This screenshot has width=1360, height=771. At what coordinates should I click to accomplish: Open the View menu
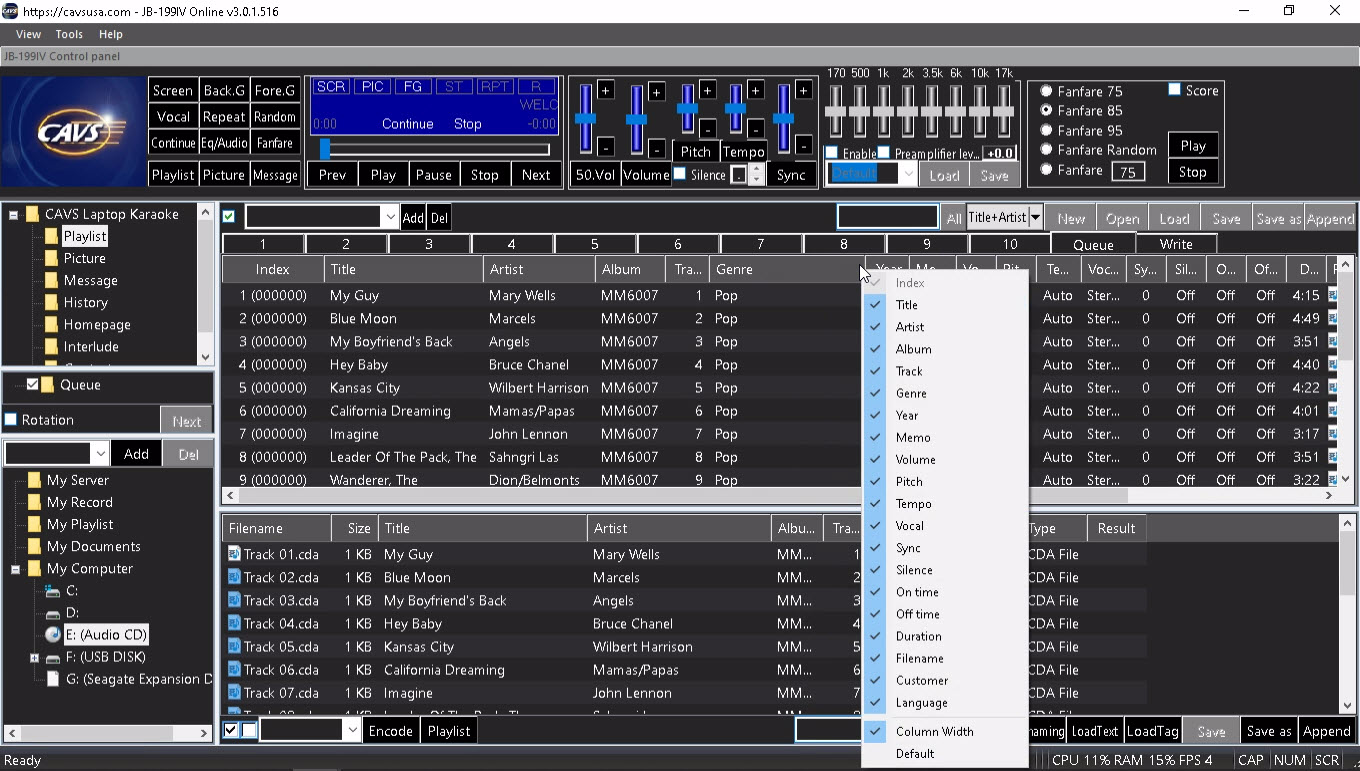[28, 34]
